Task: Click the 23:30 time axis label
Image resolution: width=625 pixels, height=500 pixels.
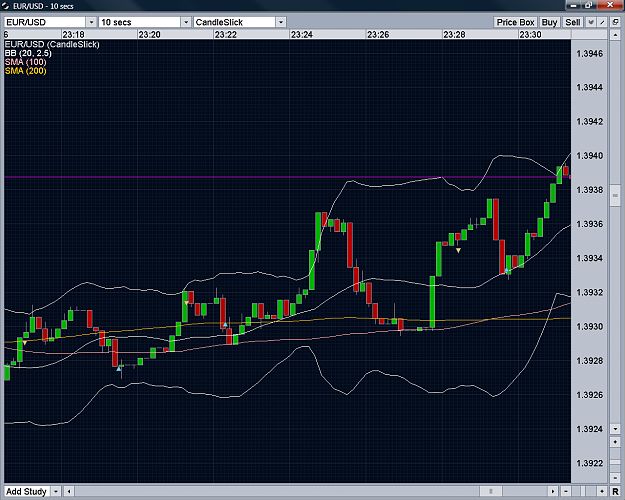Action: pyautogui.click(x=531, y=35)
